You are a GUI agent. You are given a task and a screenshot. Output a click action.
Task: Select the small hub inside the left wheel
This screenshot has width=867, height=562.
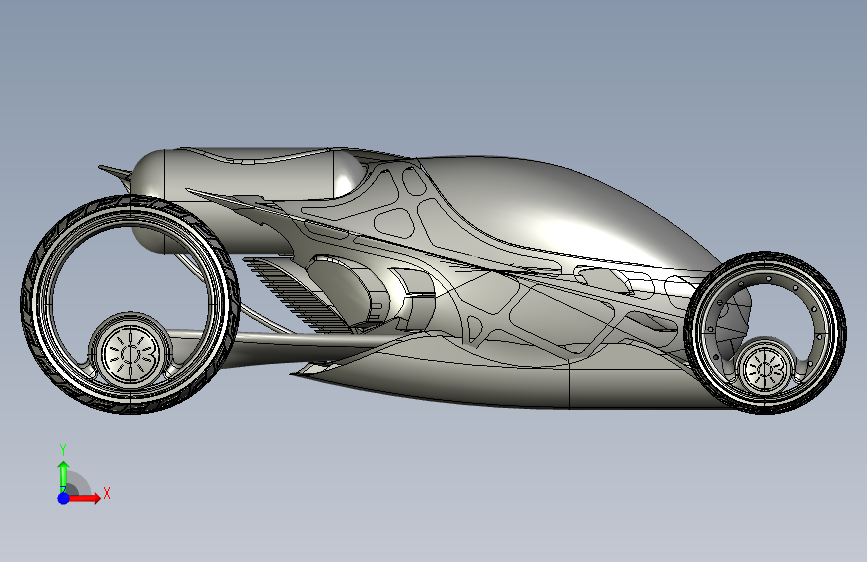point(131,353)
